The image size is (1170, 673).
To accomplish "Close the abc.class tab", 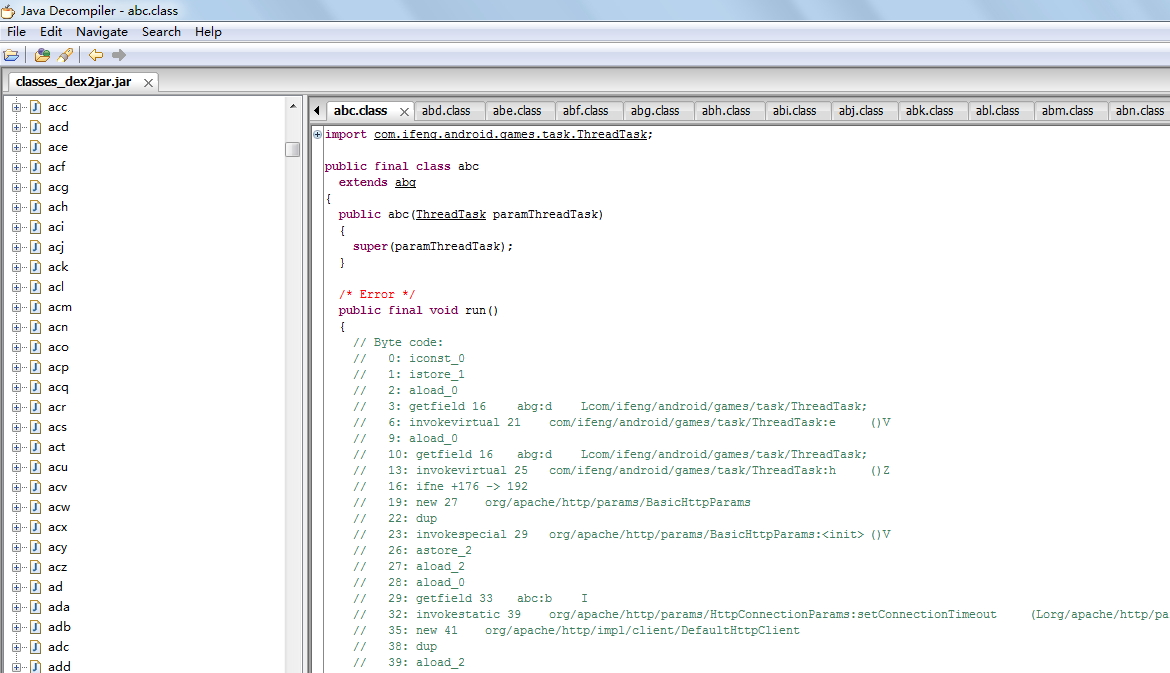I will coord(404,111).
